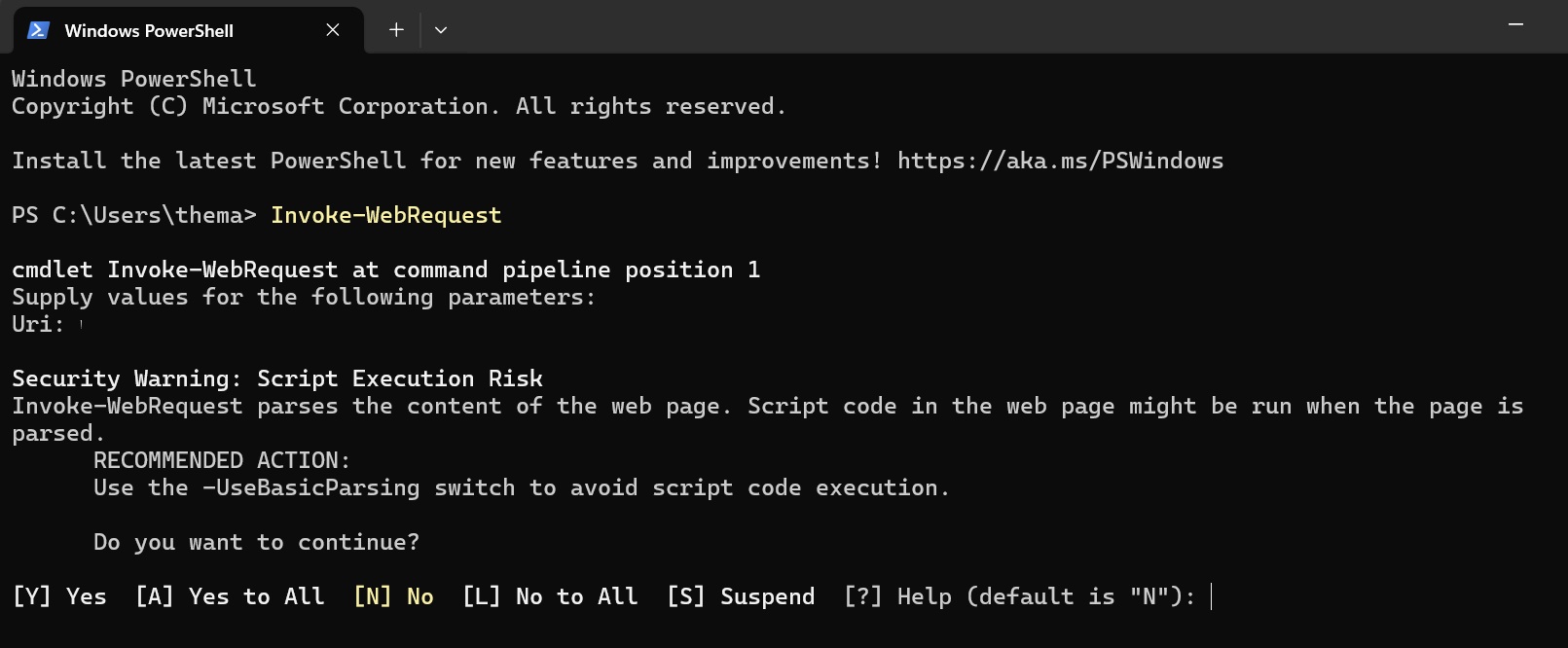Click the [S] Suspend option
The height and width of the screenshot is (648, 1568).
(x=741, y=596)
